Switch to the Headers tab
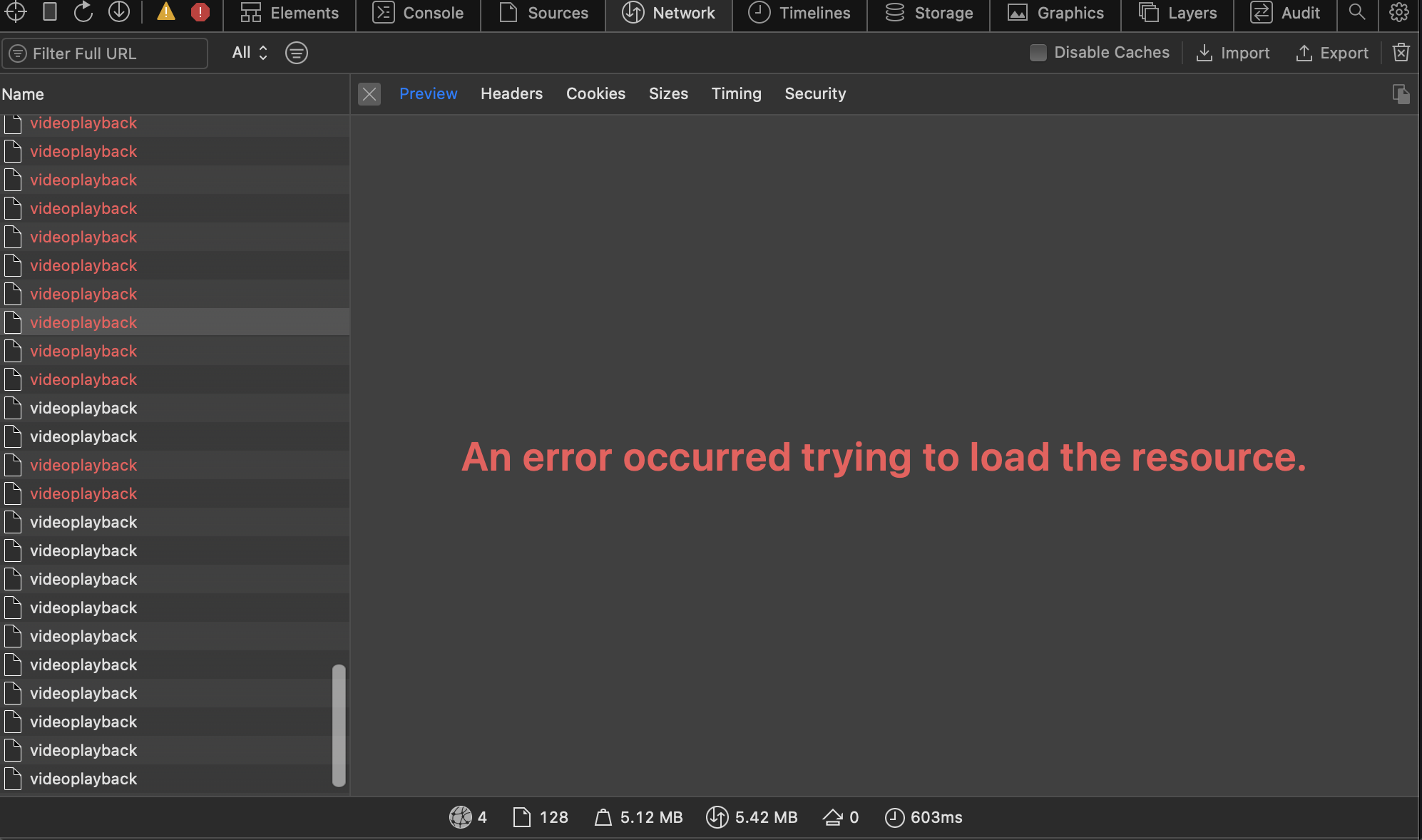The width and height of the screenshot is (1422, 840). 512,93
